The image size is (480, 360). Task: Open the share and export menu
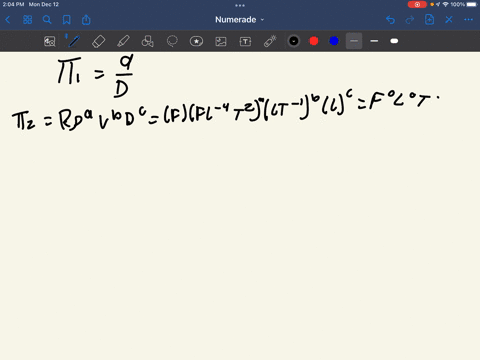[86, 20]
